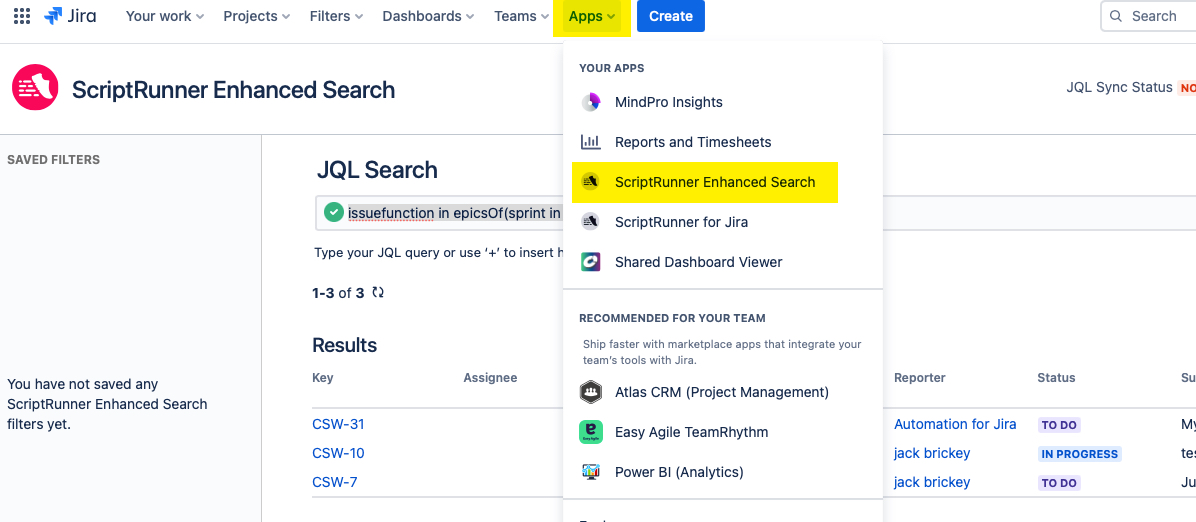Click the Easy Agile TeamRhythm icon
Screen dimensions: 1196x522
click(591, 432)
